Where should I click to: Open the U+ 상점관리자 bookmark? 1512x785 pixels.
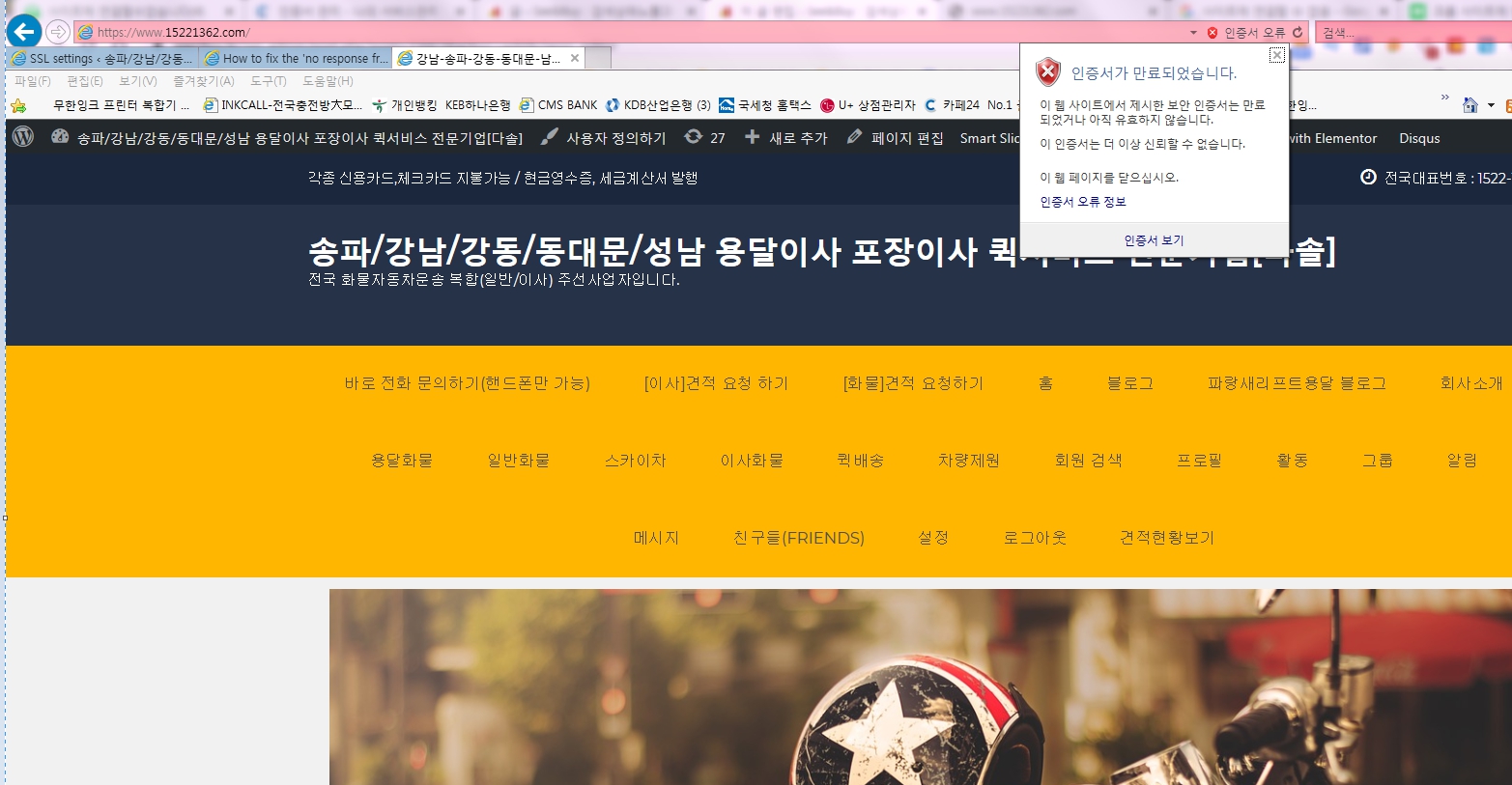(868, 105)
